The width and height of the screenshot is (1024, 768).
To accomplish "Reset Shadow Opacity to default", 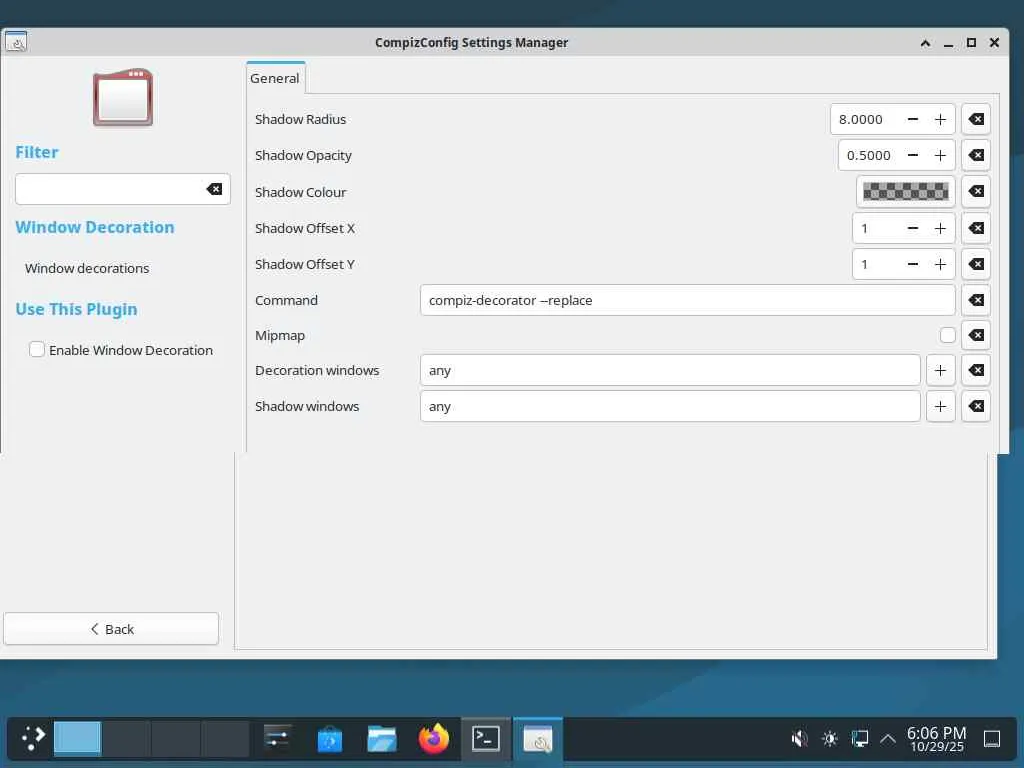I will 976,155.
